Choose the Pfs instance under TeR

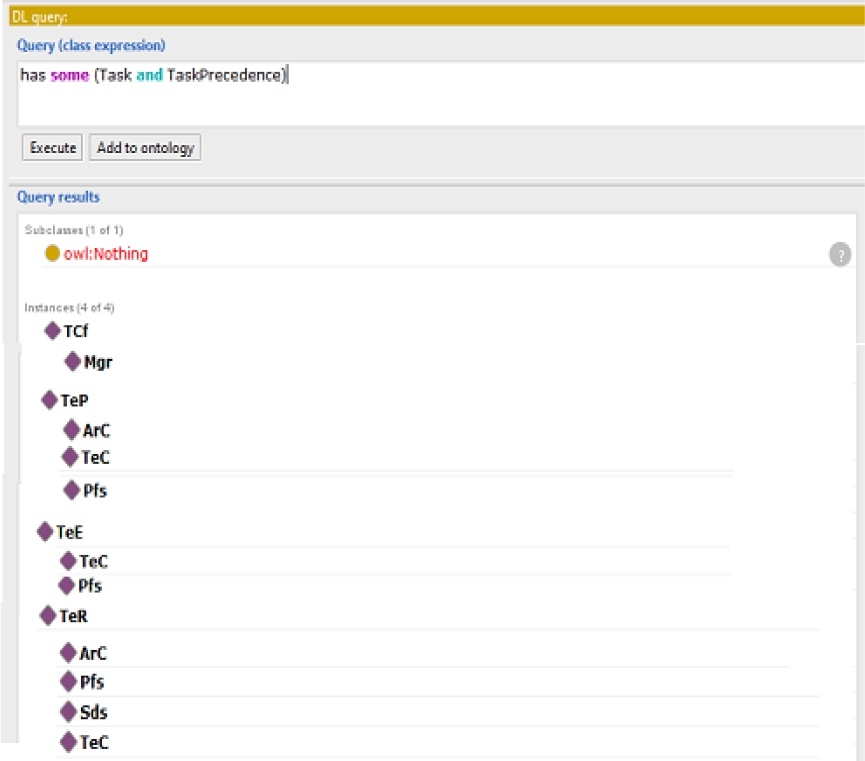pyautogui.click(x=92, y=682)
